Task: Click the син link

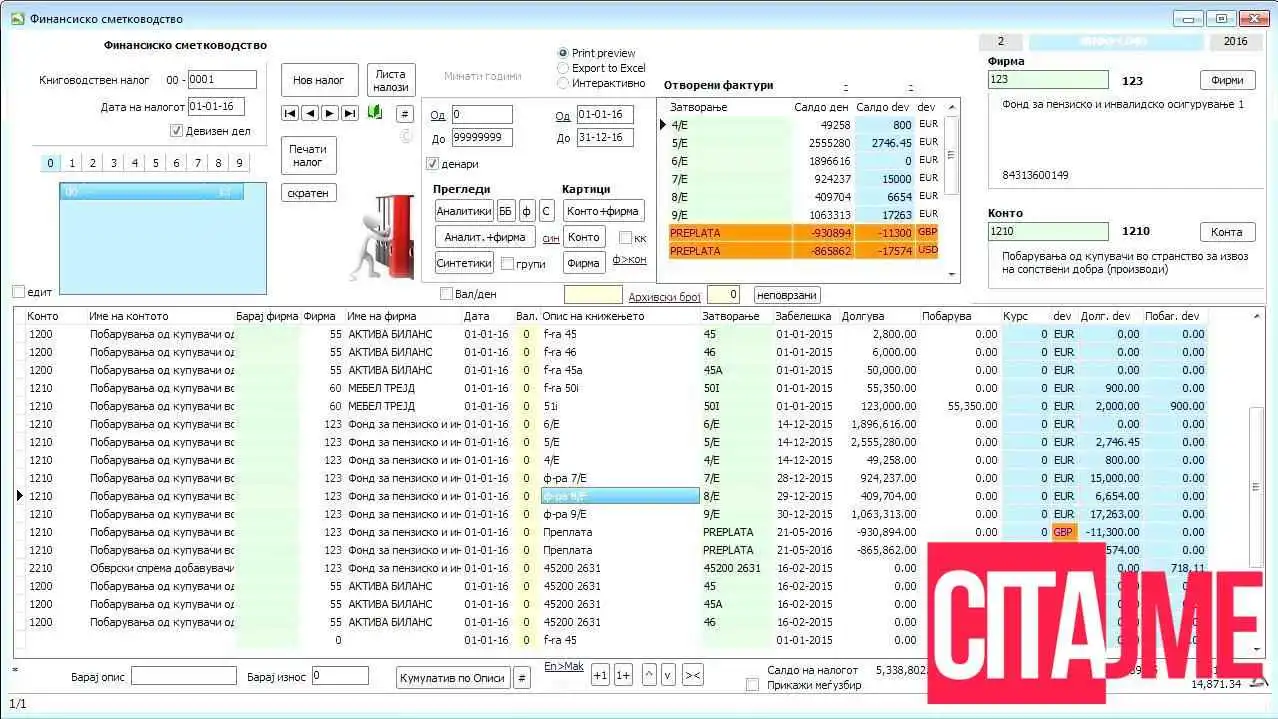Action: (551, 238)
